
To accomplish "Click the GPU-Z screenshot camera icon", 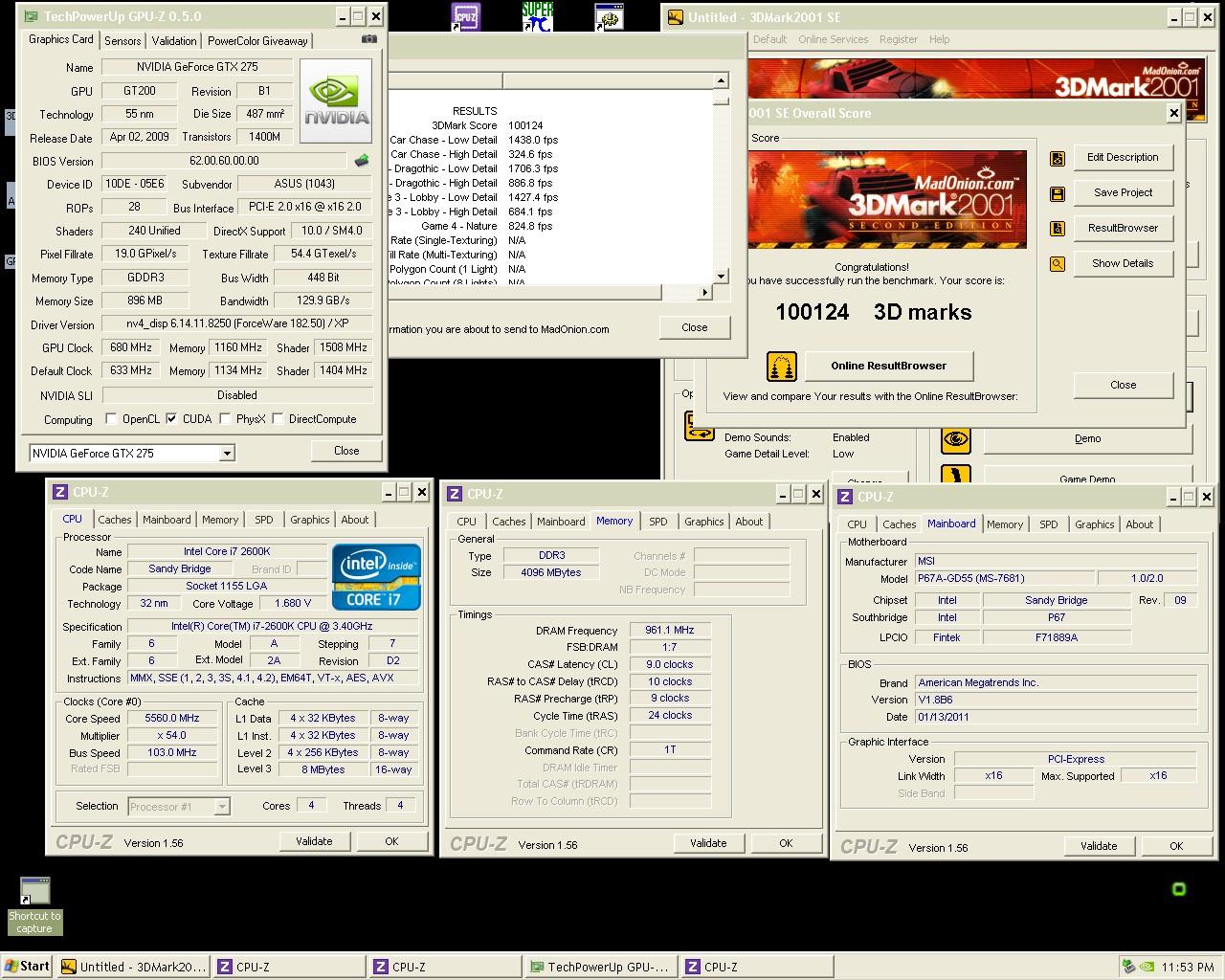I will pos(369,39).
